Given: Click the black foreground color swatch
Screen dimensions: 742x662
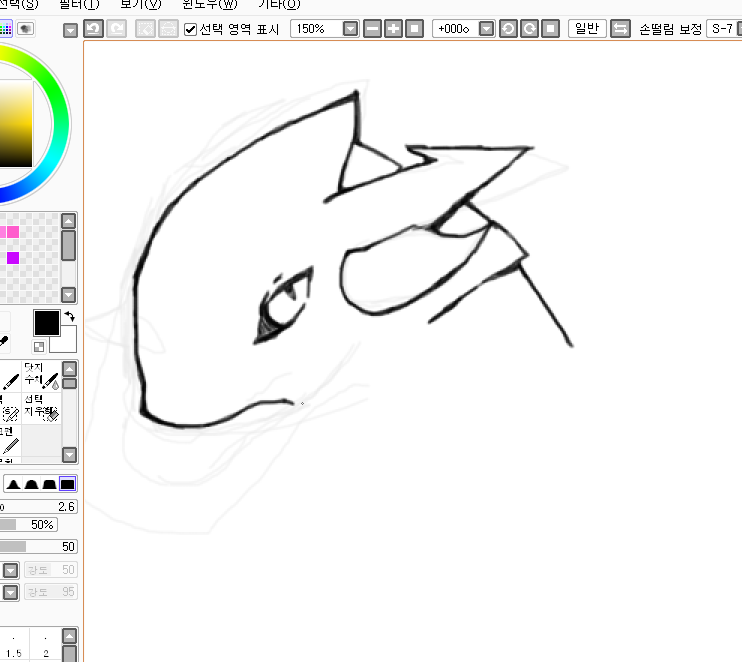Looking at the screenshot, I should tap(46, 323).
